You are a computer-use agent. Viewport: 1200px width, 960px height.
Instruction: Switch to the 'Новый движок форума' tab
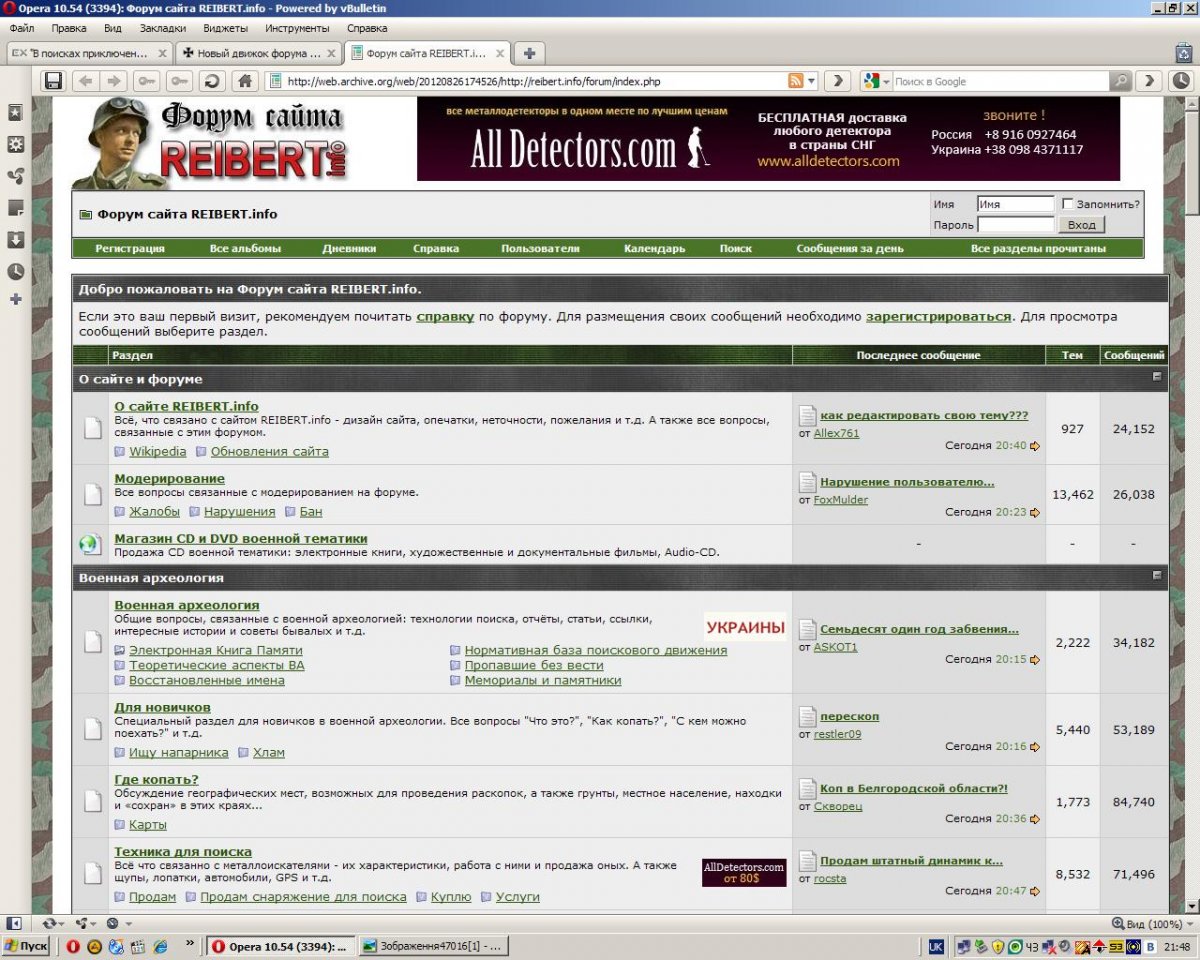259,53
